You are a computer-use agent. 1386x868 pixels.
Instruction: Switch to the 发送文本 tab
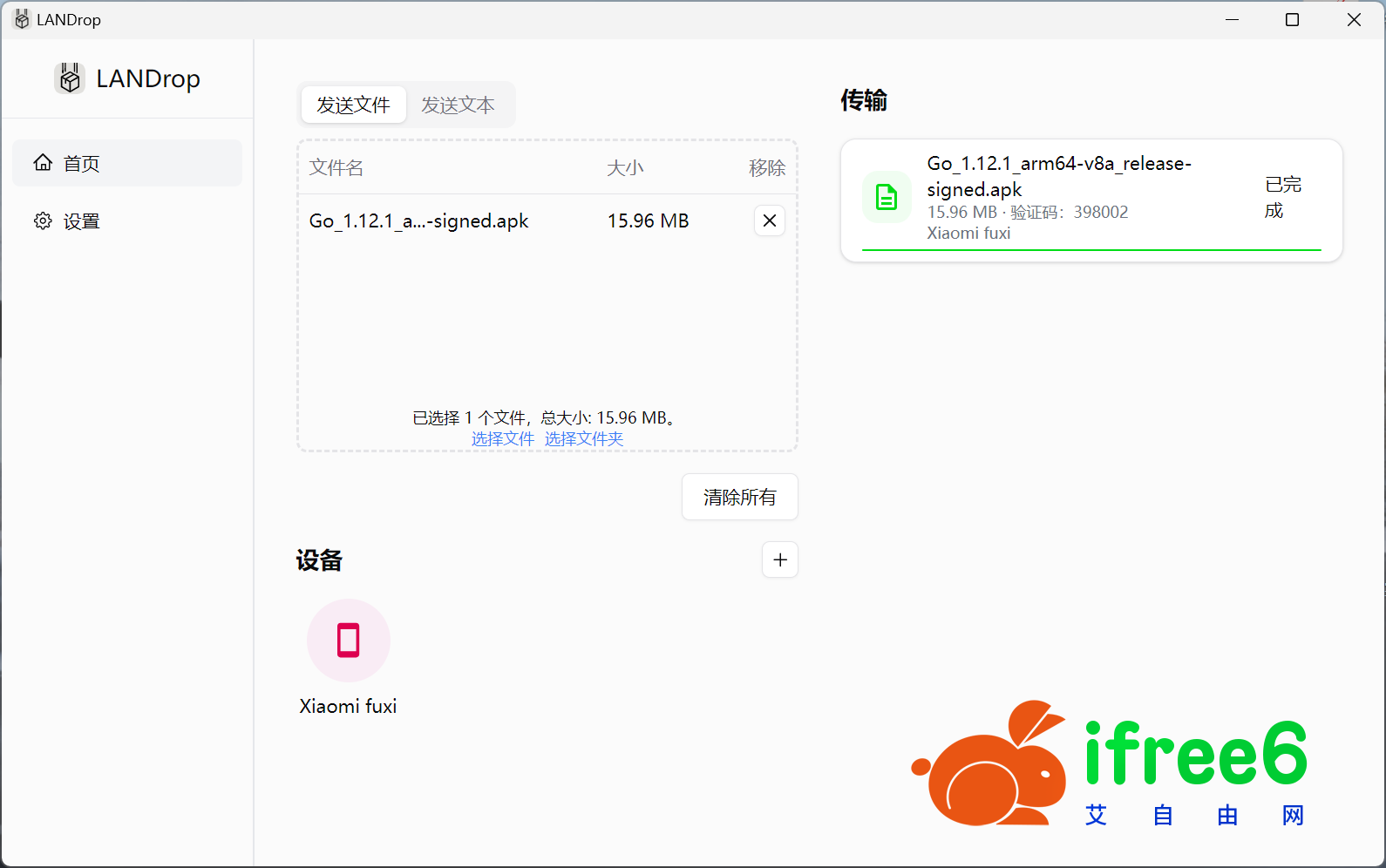(458, 105)
